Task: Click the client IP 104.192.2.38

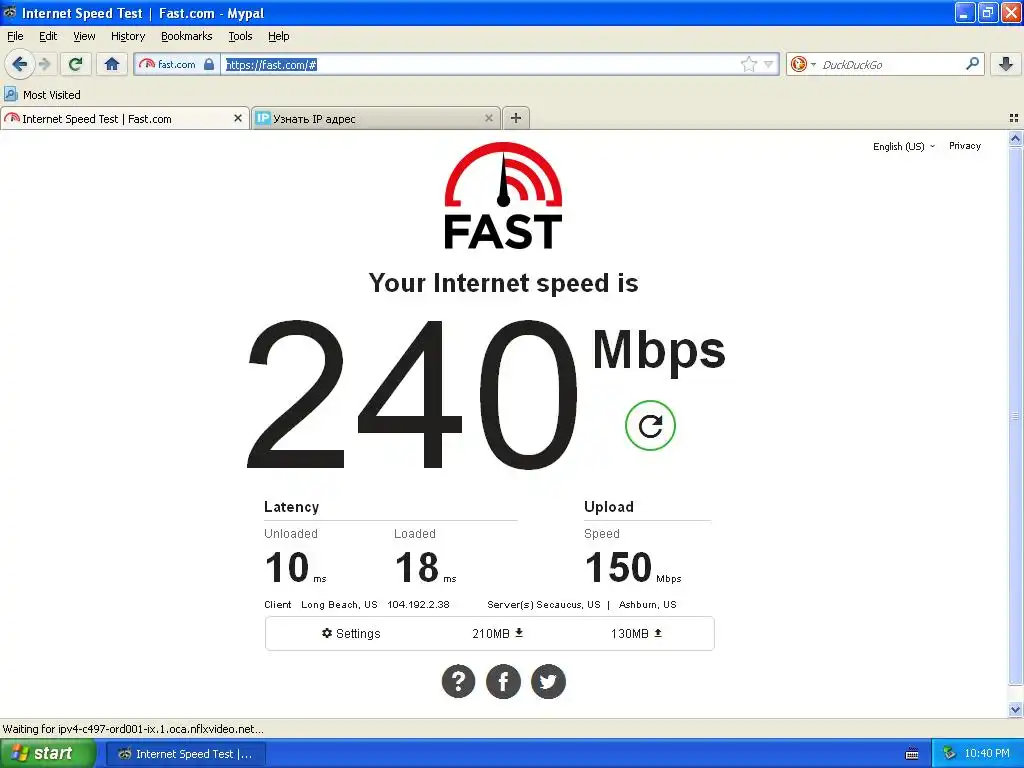Action: (419, 605)
